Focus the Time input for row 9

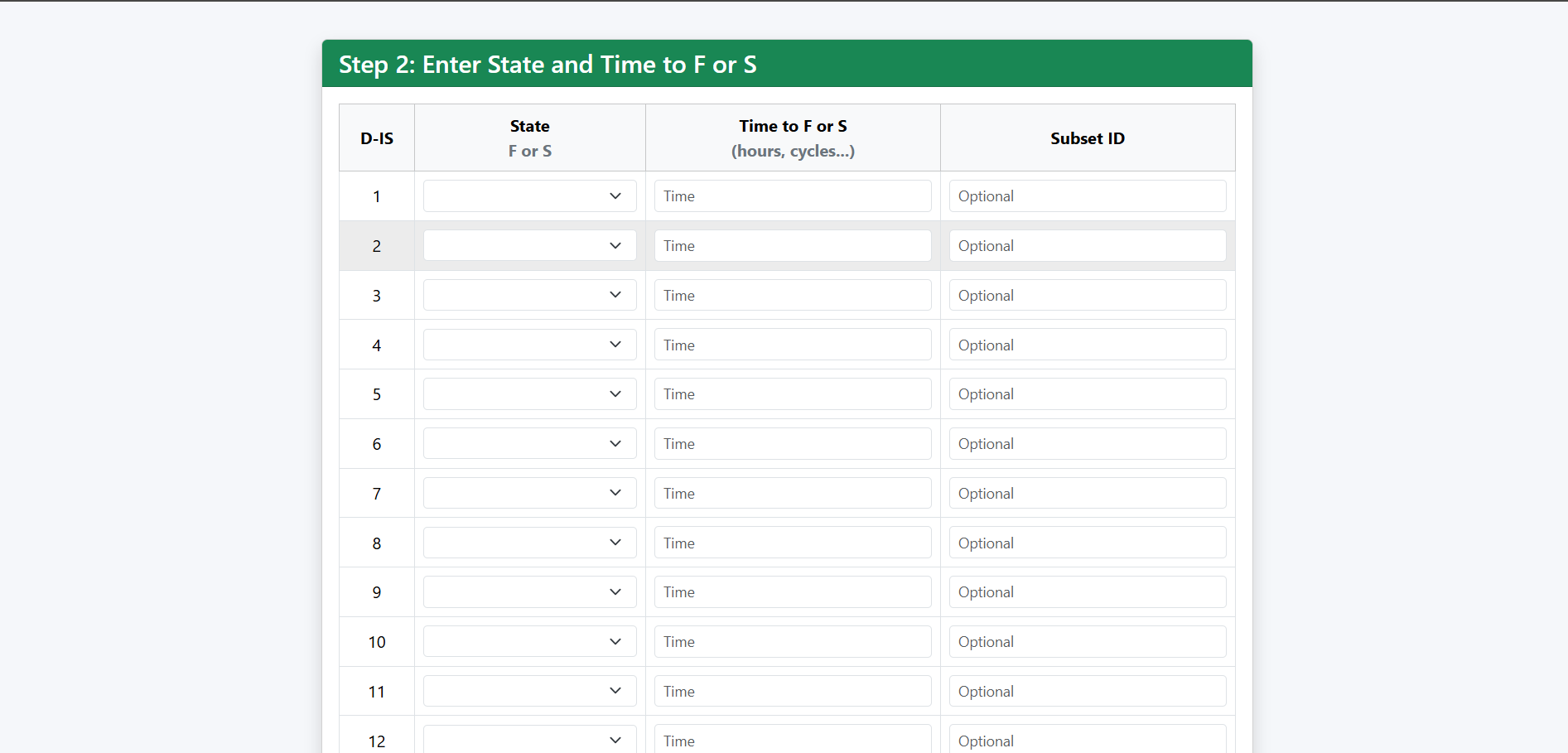(792, 591)
